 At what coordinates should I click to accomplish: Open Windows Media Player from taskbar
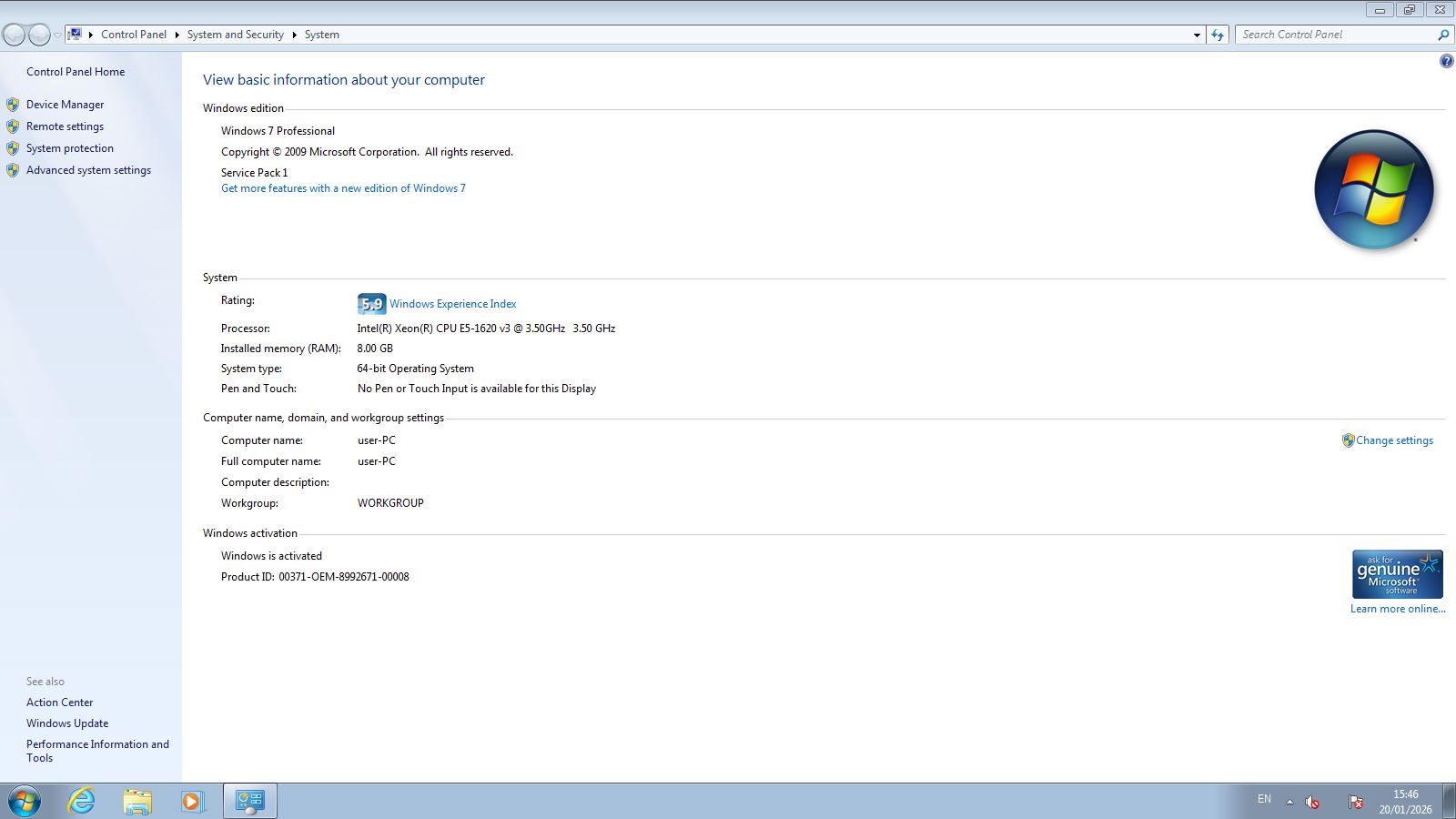pos(192,801)
